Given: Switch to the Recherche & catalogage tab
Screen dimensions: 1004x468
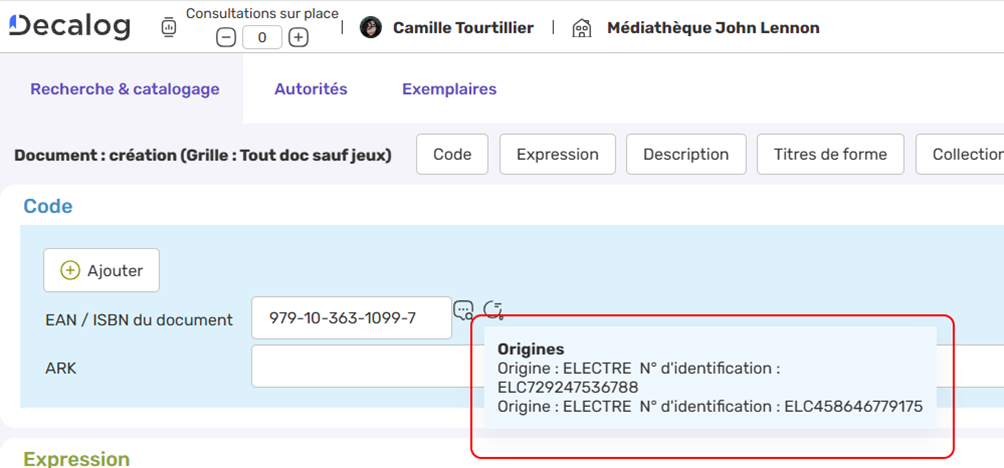Looking at the screenshot, I should 125,89.
